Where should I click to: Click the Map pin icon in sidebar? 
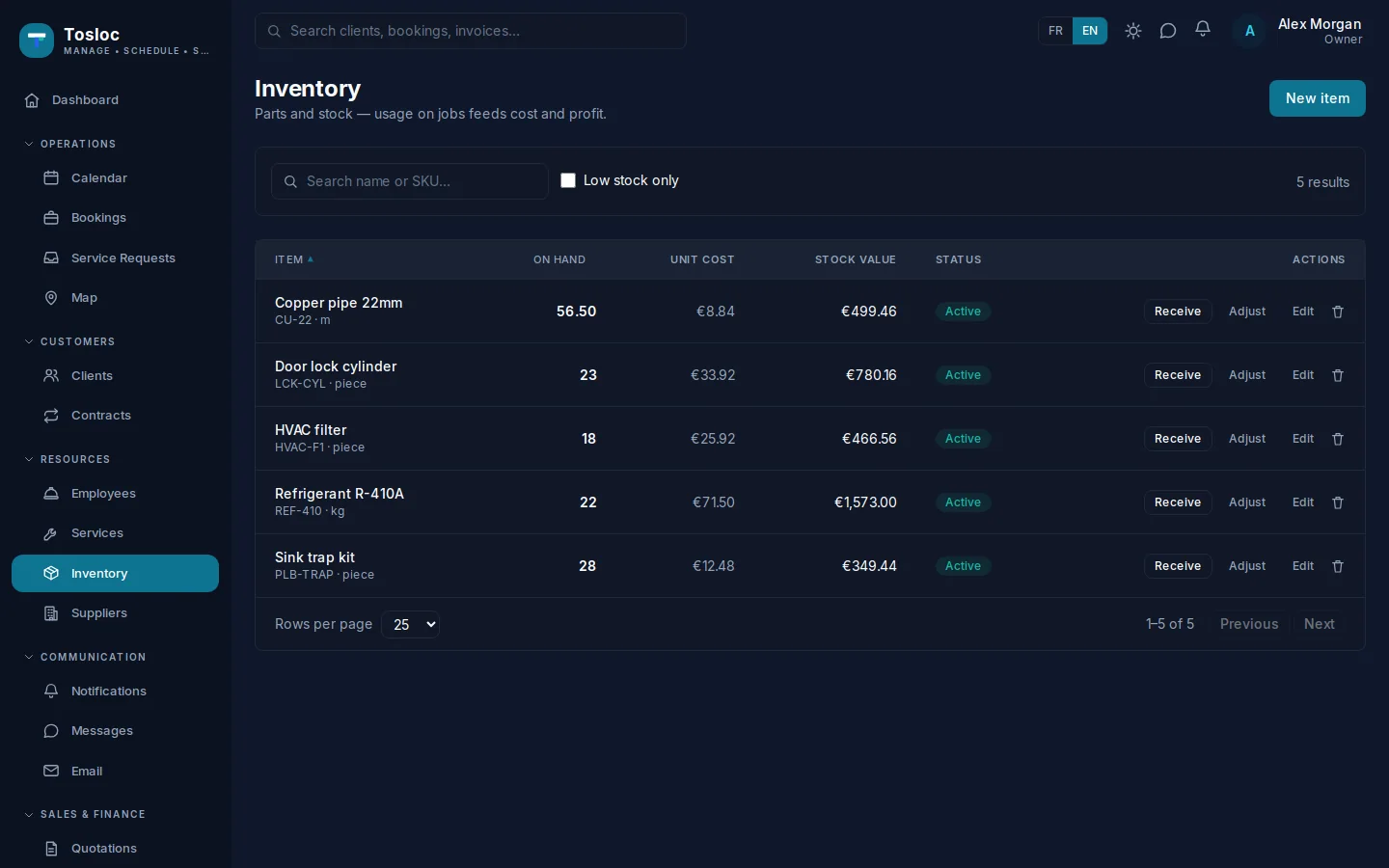tap(51, 298)
